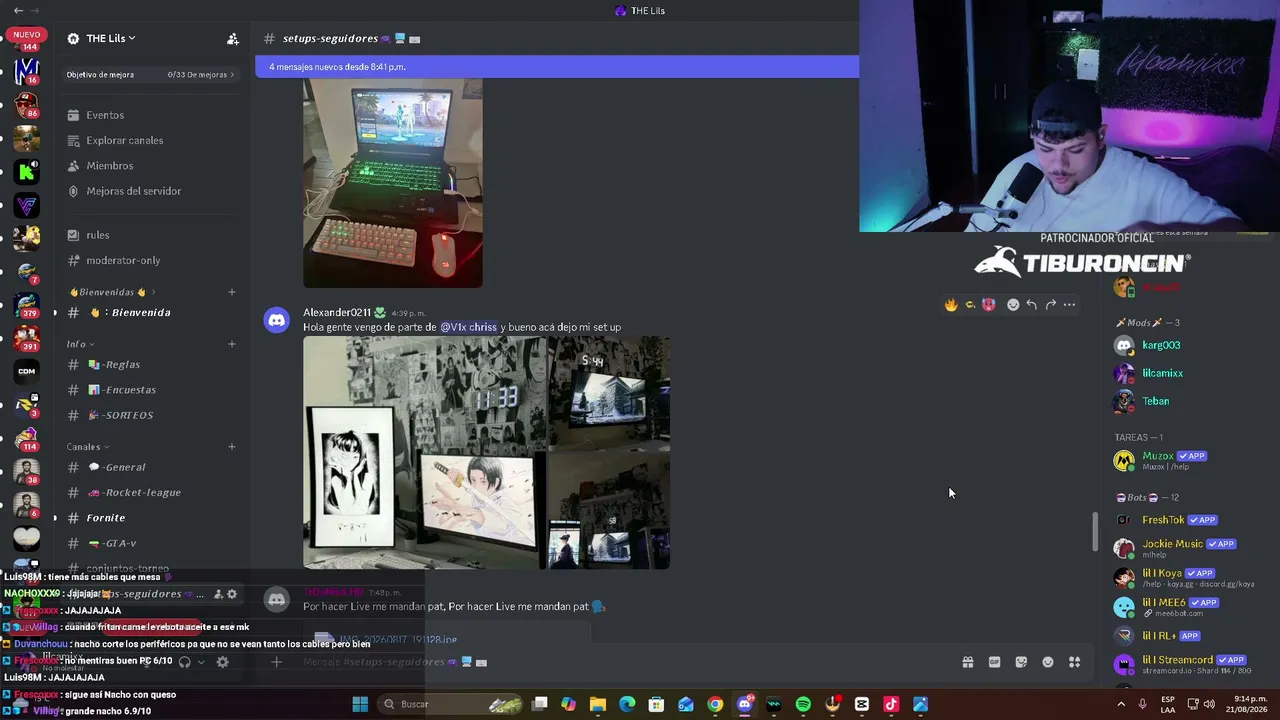Screen dimensions: 1280x720
Task: Click the Windows taskbar search box
Action: [x=452, y=704]
